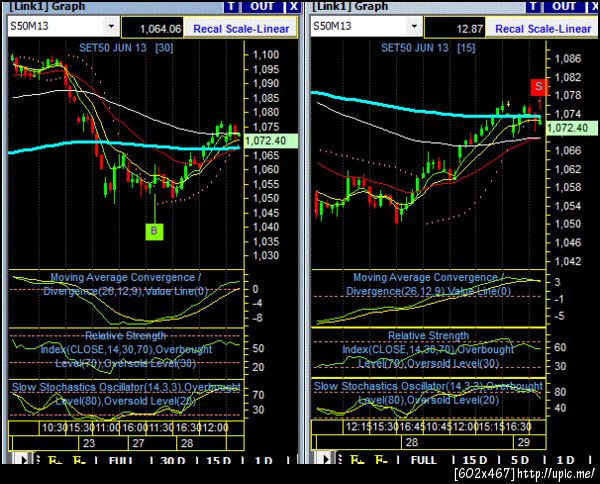Click SET50 JUN 13 [15] chart title
600x484 pixels.
click(428, 48)
